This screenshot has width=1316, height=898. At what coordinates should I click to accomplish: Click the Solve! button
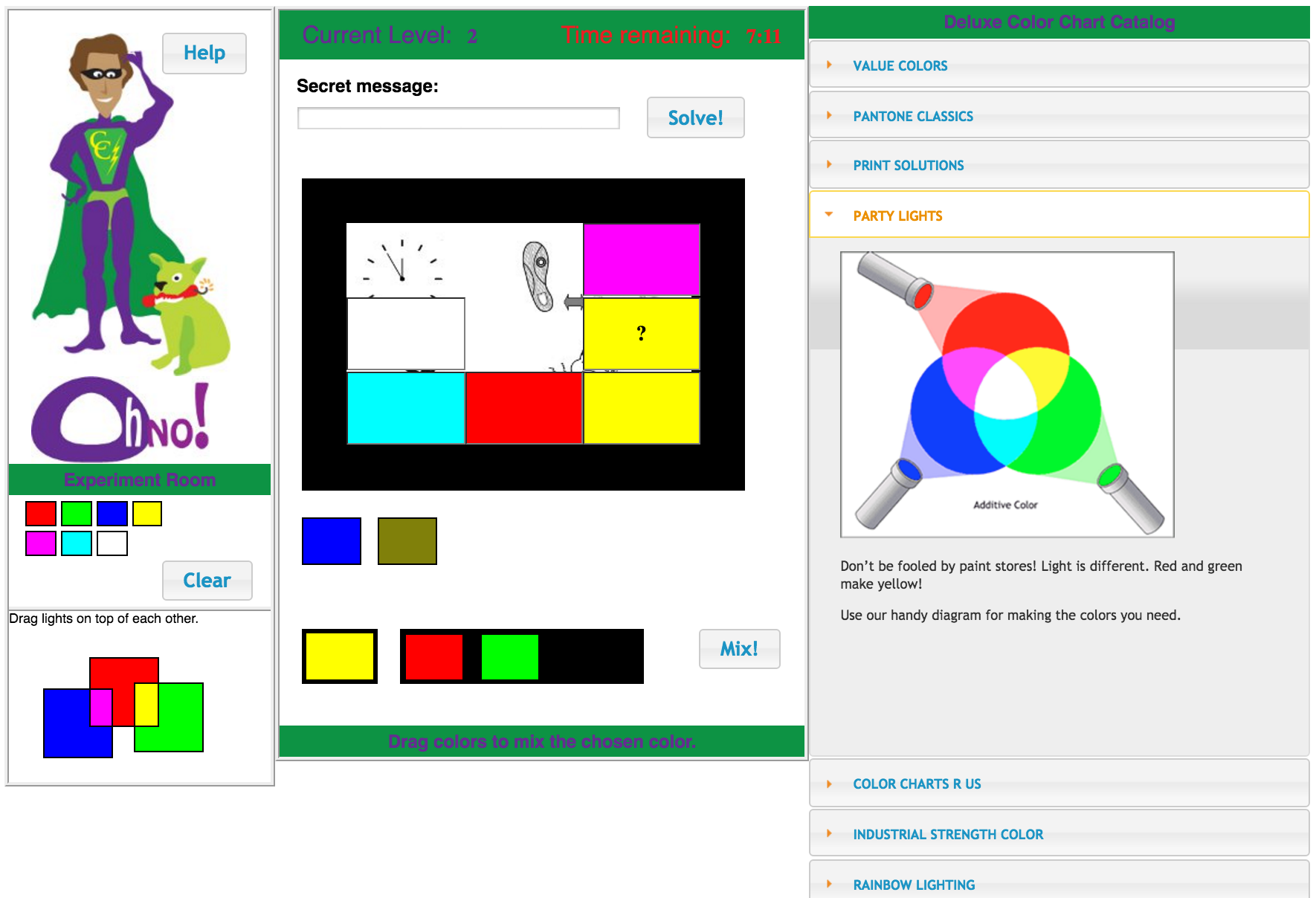(695, 117)
